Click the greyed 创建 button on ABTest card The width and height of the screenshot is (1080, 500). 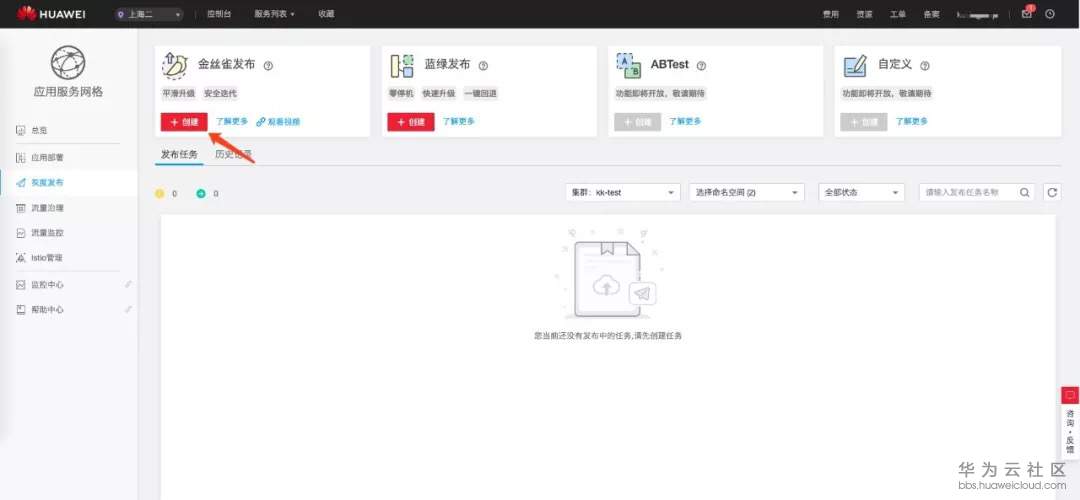coord(638,122)
